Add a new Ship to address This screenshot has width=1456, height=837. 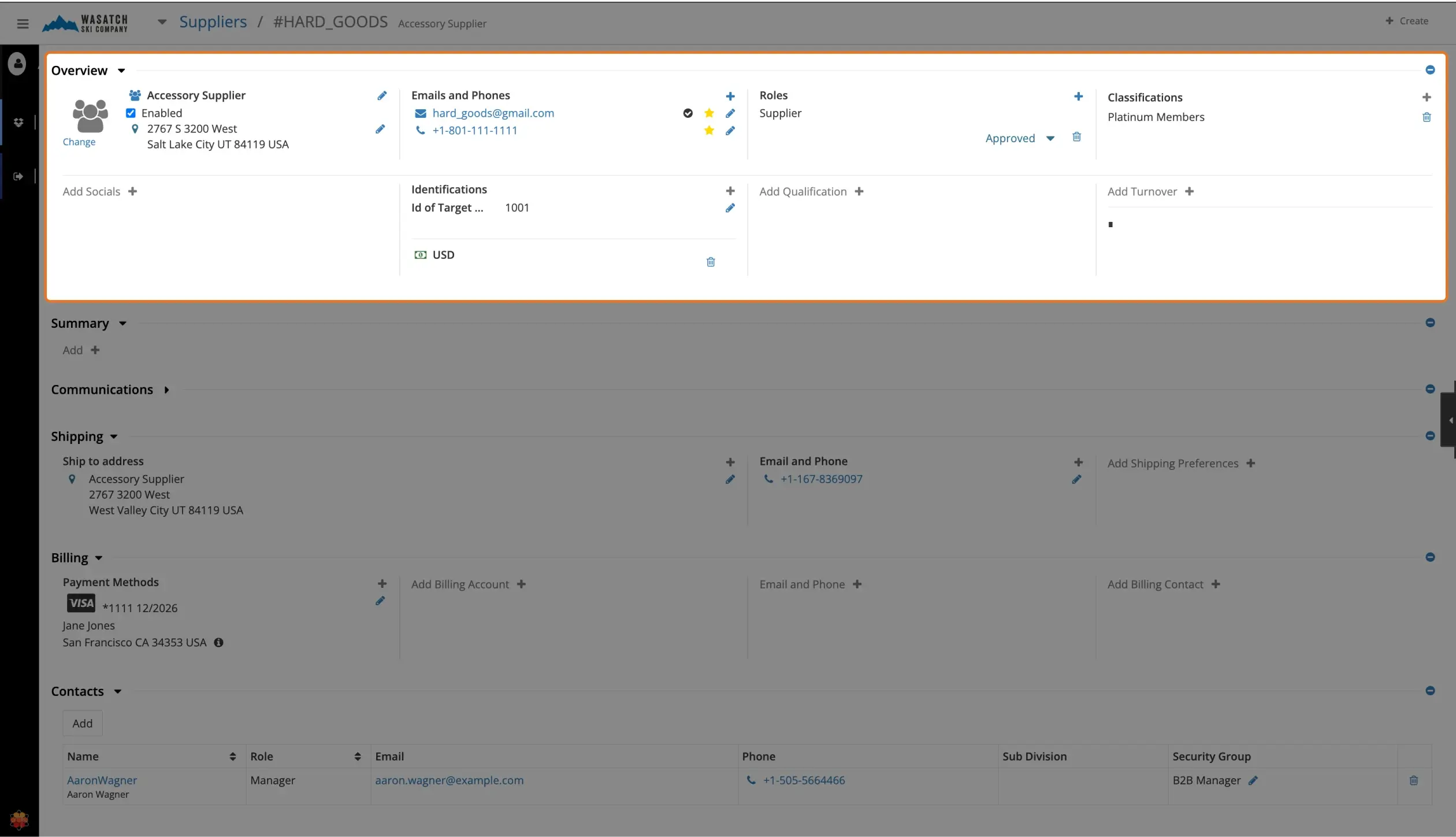(730, 462)
